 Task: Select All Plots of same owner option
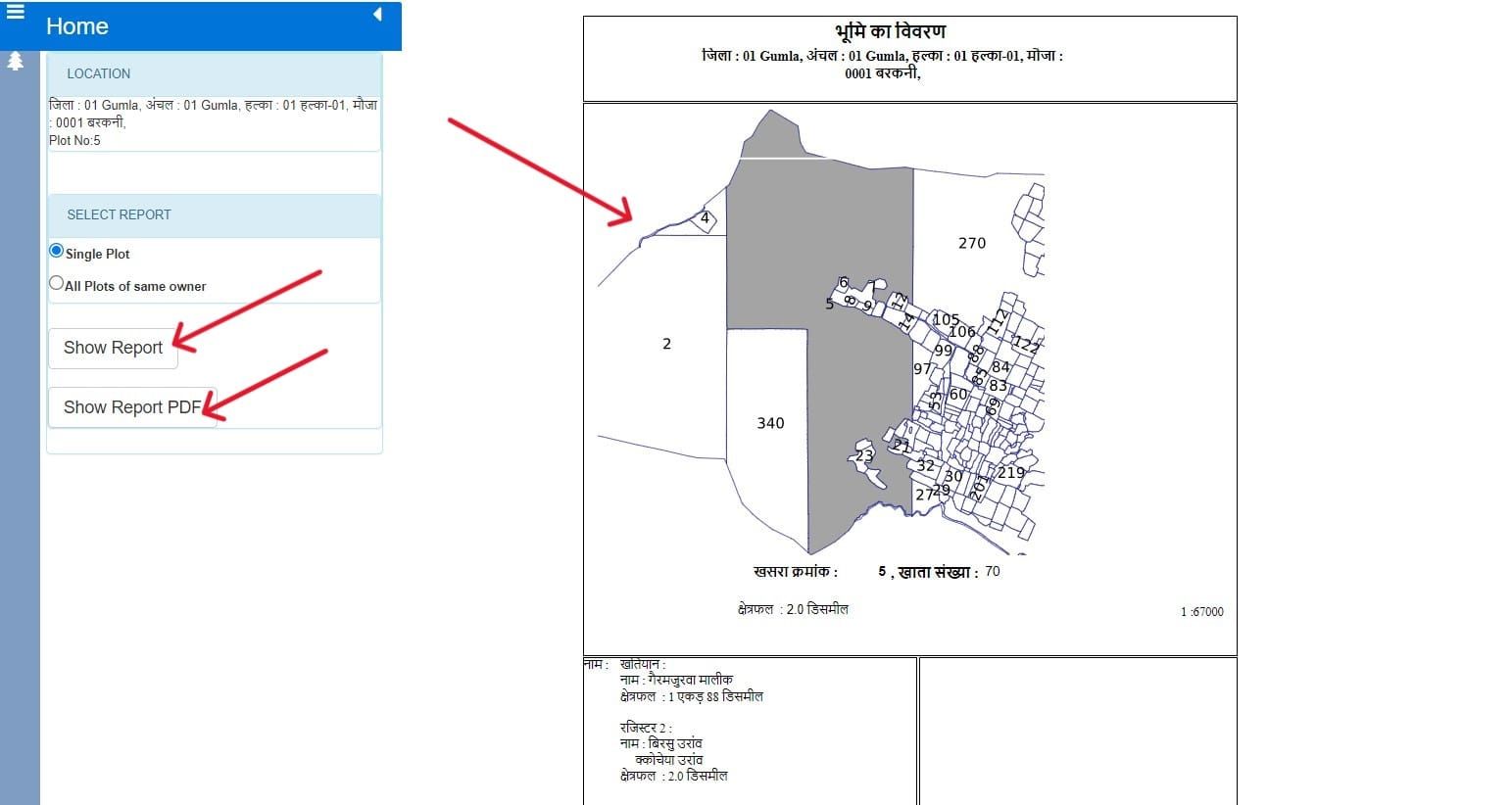tap(56, 283)
